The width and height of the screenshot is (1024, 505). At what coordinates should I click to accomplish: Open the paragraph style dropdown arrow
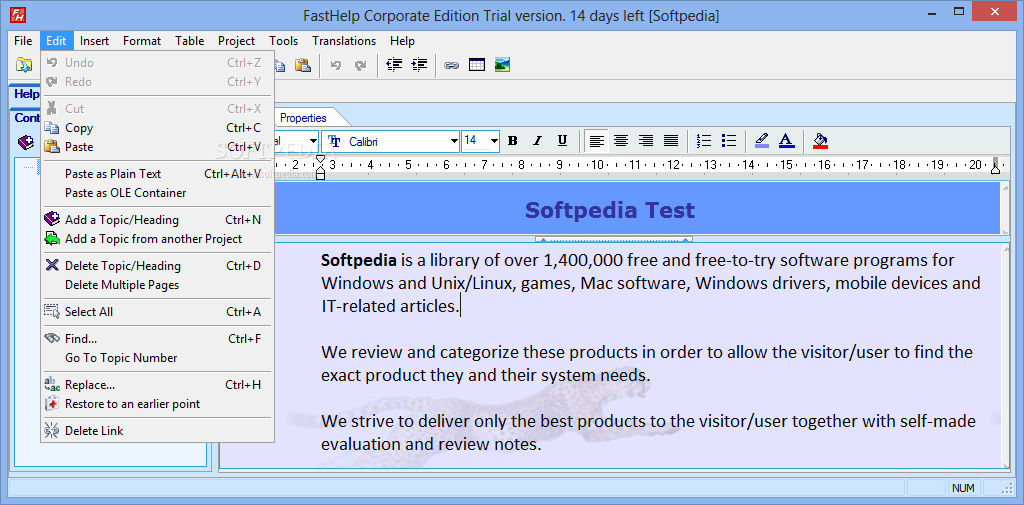313,141
